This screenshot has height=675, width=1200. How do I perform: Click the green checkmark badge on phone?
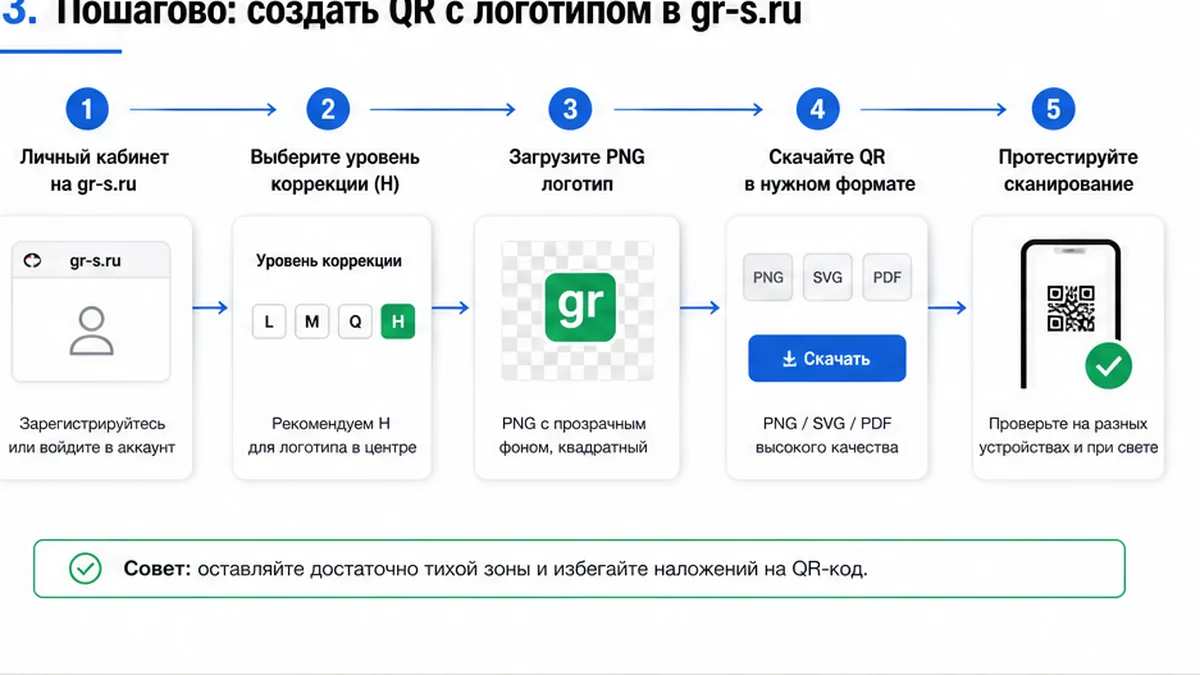click(1109, 368)
